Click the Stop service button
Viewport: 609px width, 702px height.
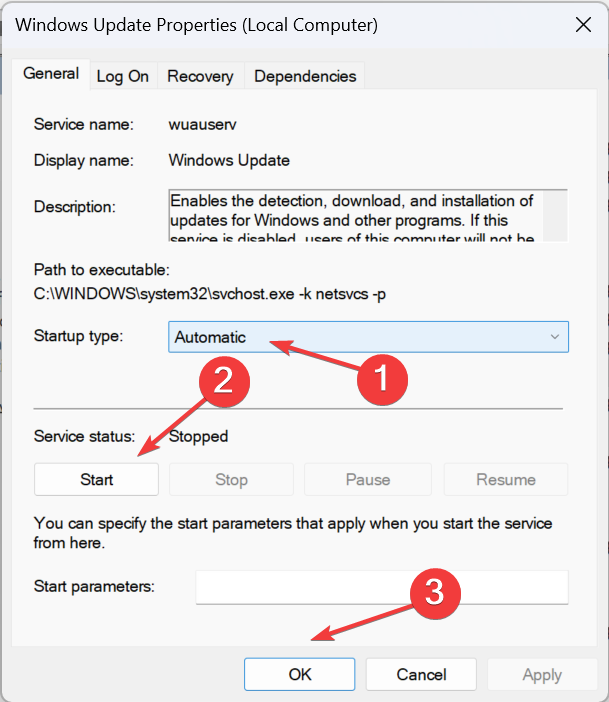pyautogui.click(x=231, y=480)
